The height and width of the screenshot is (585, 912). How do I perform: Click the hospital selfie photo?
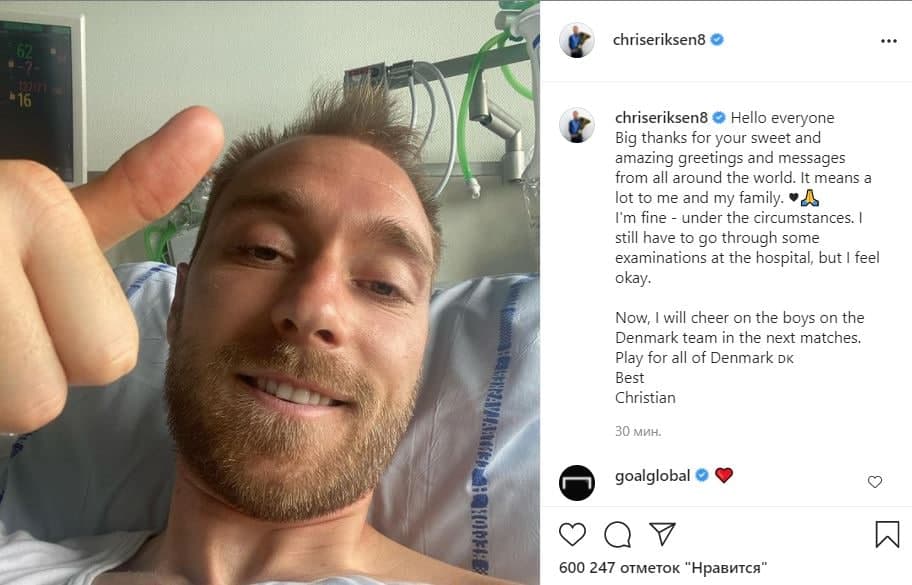[270, 292]
